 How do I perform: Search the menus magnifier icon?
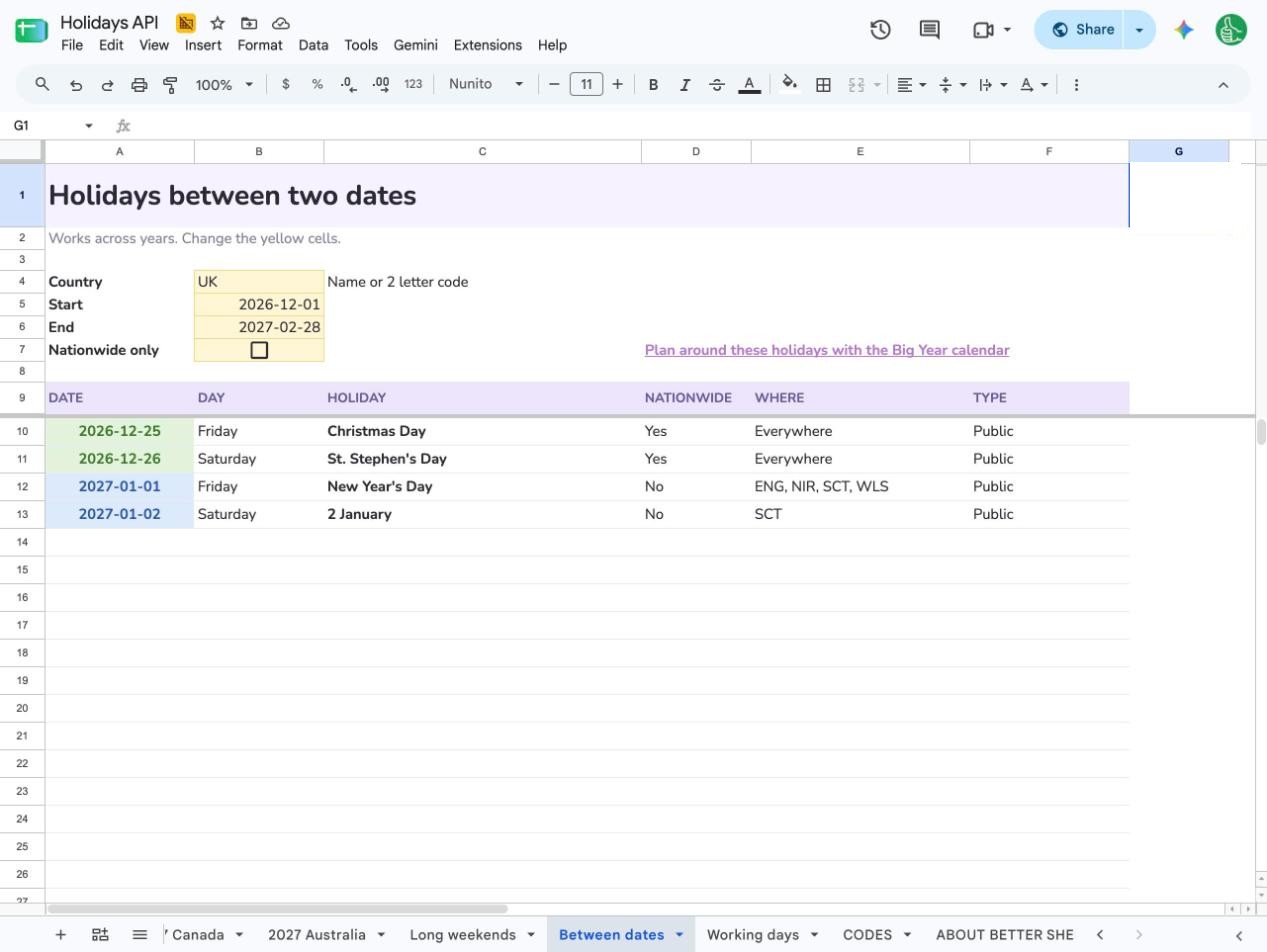click(x=42, y=85)
